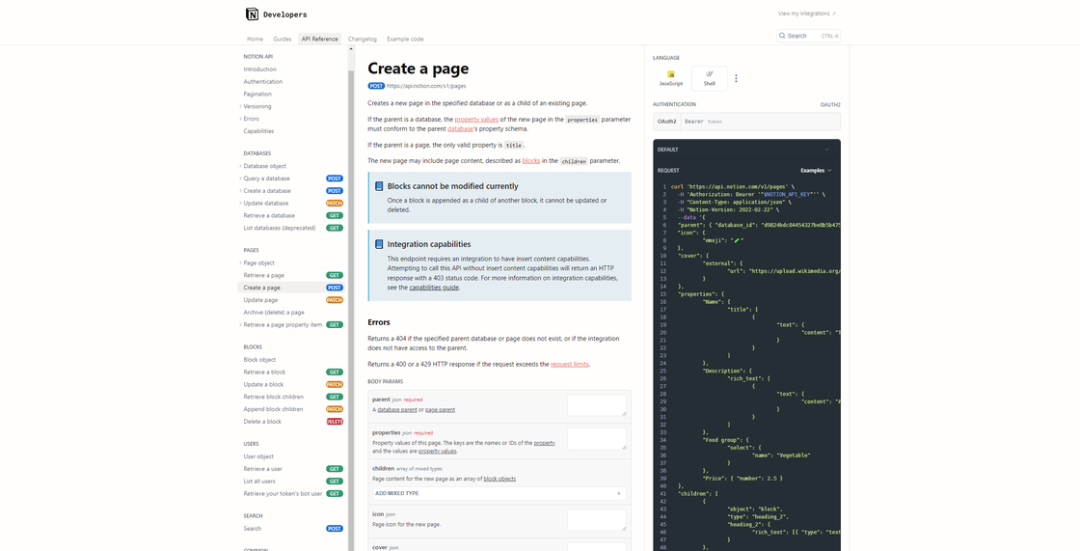Click the sidebar vertical scrollbar

pyautogui.click(x=351, y=296)
